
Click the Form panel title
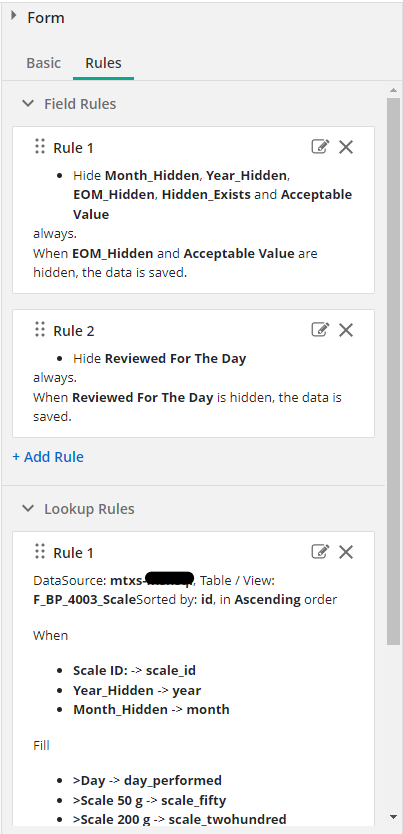click(46, 18)
